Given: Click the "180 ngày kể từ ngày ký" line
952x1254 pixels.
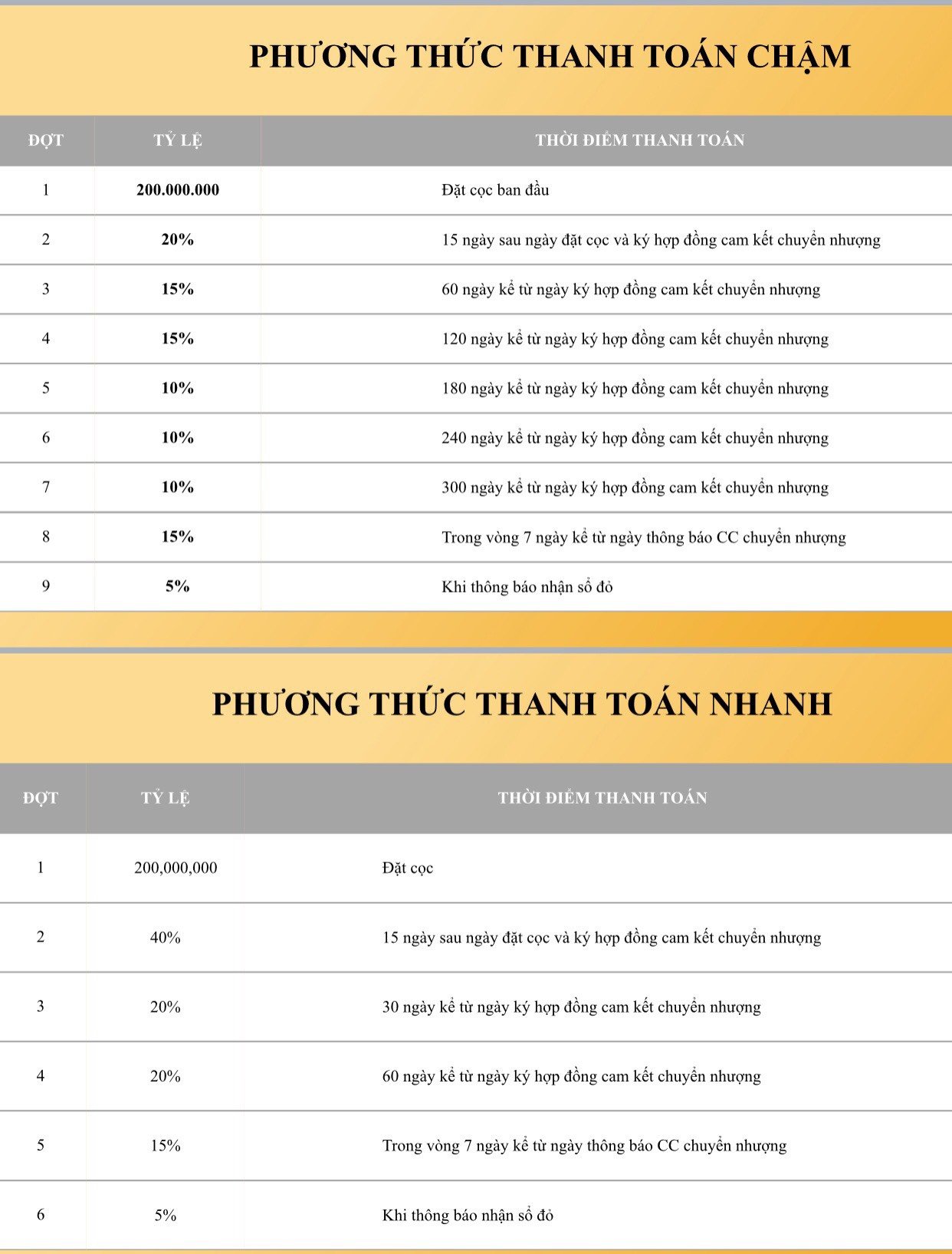Looking at the screenshot, I should tap(635, 389).
